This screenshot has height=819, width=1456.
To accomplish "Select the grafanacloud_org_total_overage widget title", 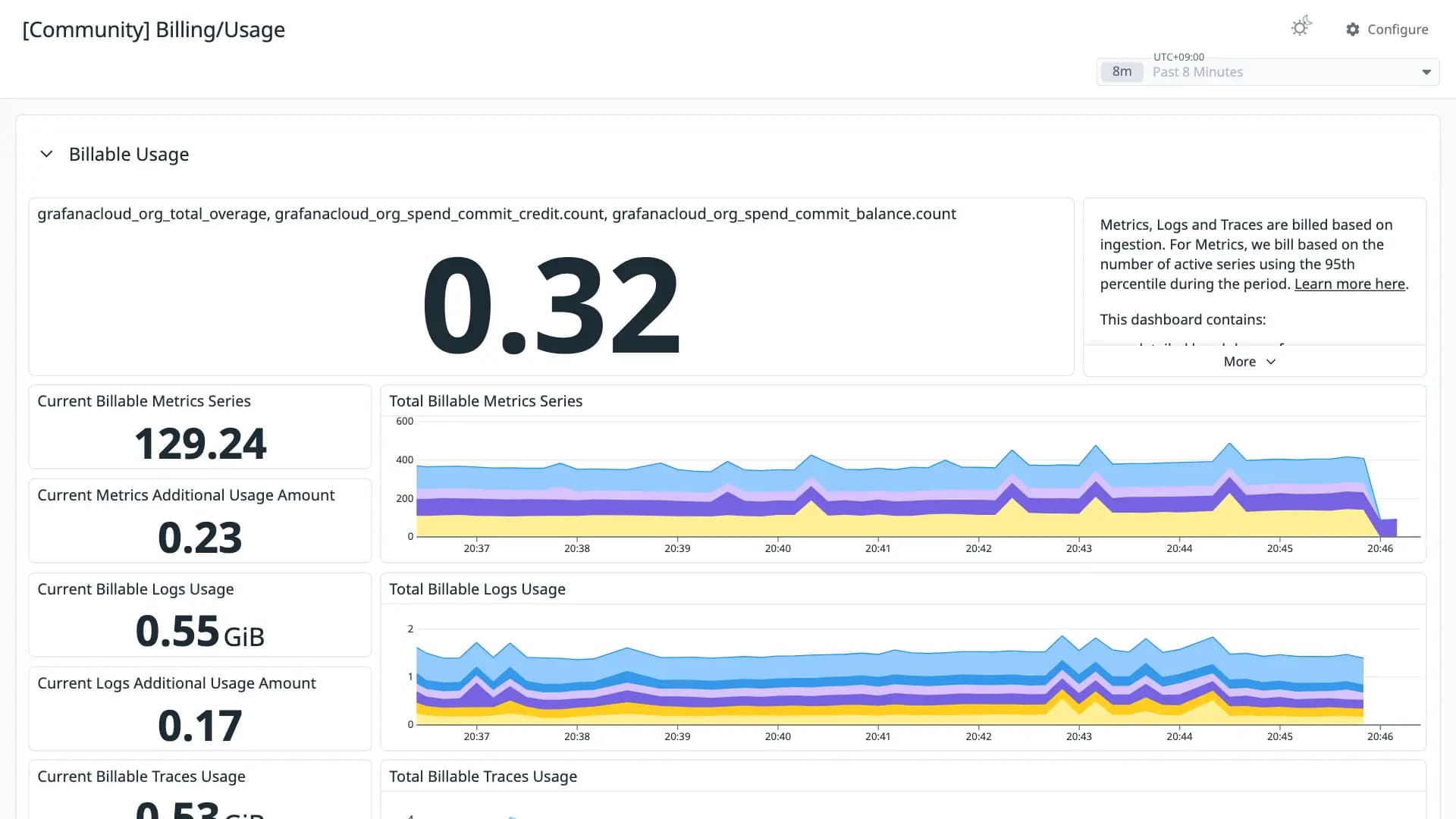I will tap(497, 214).
